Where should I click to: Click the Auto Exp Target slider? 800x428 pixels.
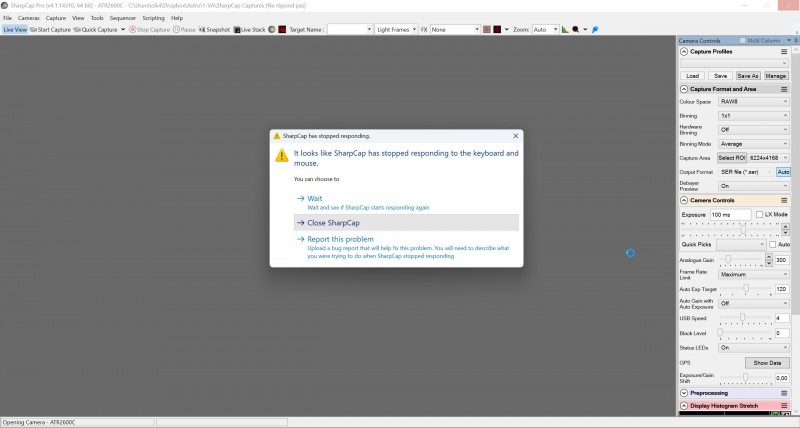pos(745,289)
